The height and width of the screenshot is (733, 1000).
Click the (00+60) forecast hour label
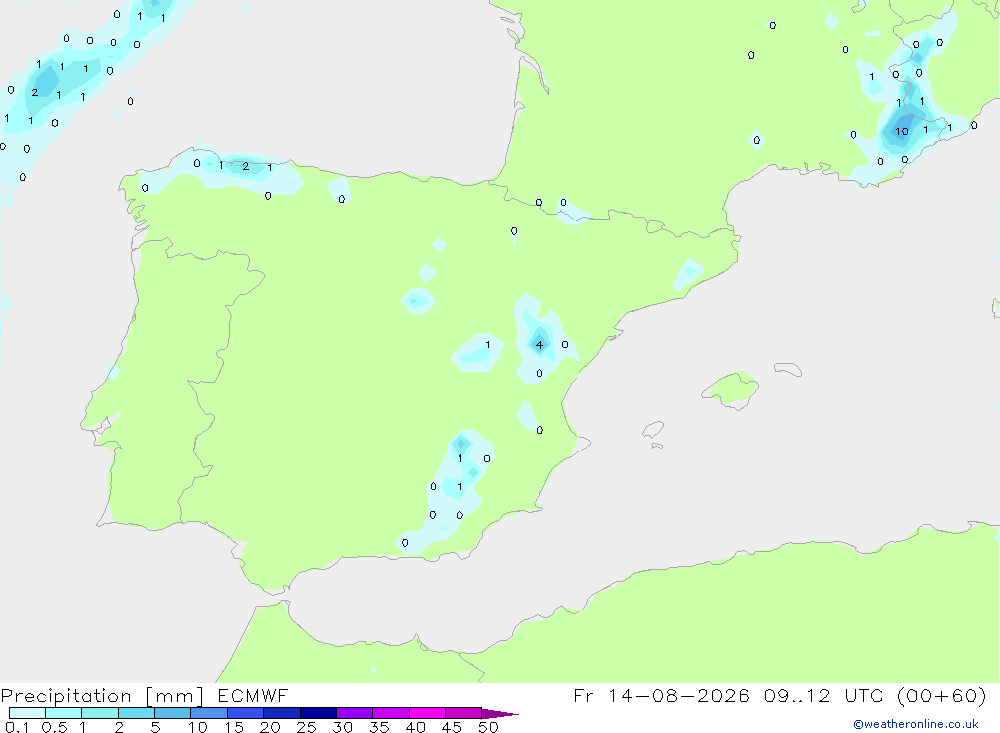pos(941,695)
